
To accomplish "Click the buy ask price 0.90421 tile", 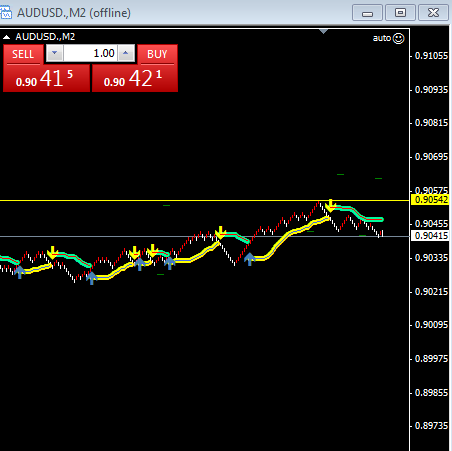I will point(135,78).
